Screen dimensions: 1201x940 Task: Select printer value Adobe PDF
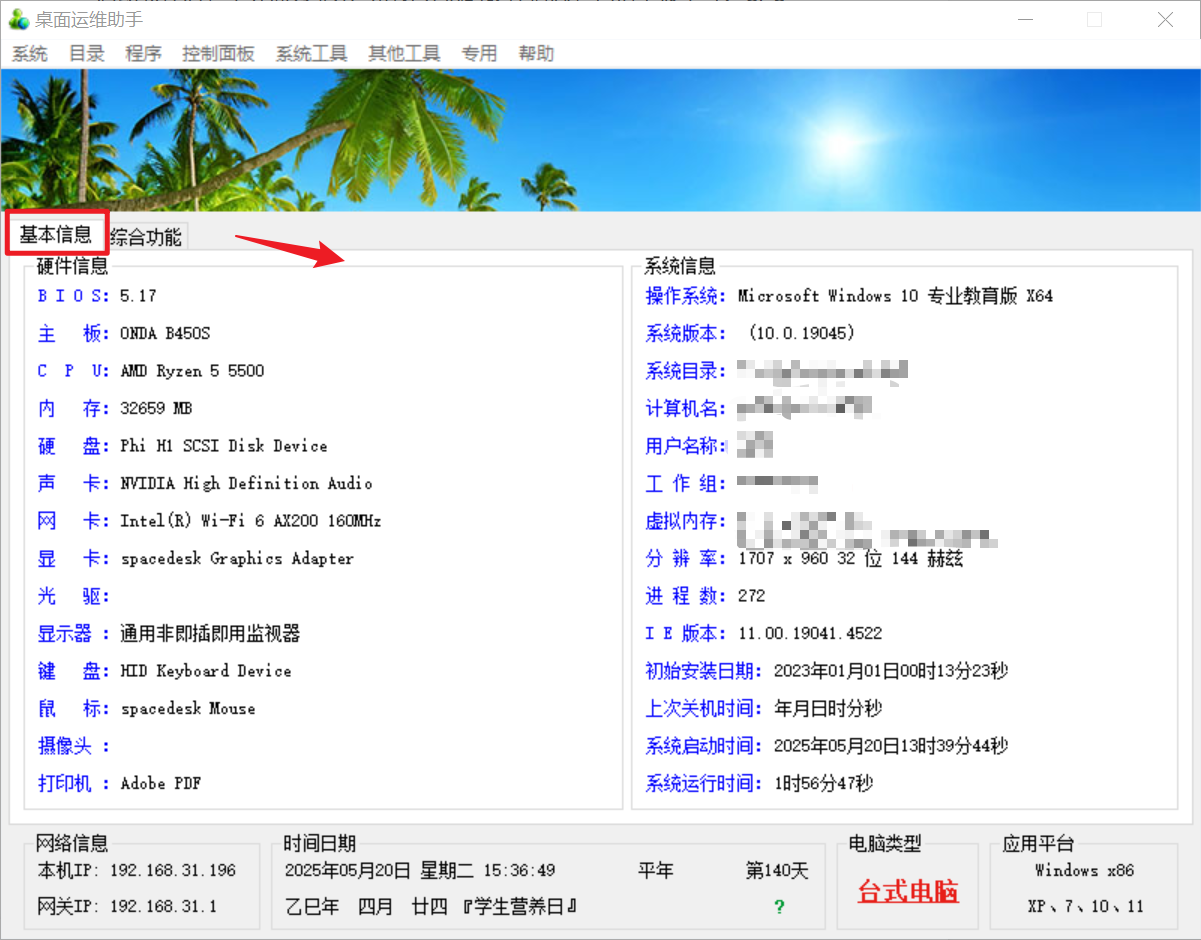(161, 784)
